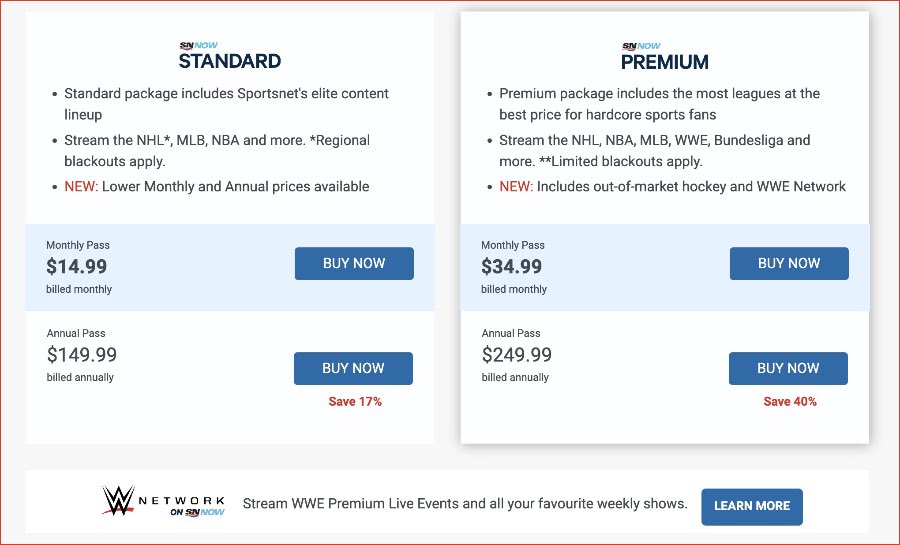Click the Save 40% label

coord(790,402)
